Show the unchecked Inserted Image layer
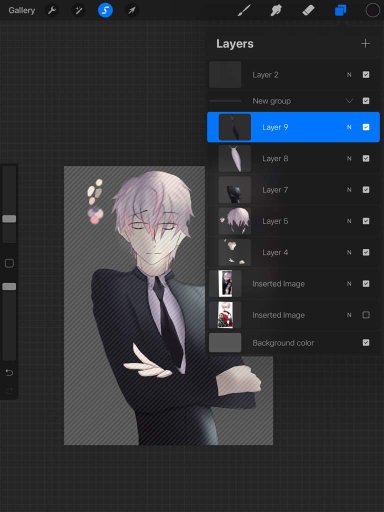 tap(366, 315)
